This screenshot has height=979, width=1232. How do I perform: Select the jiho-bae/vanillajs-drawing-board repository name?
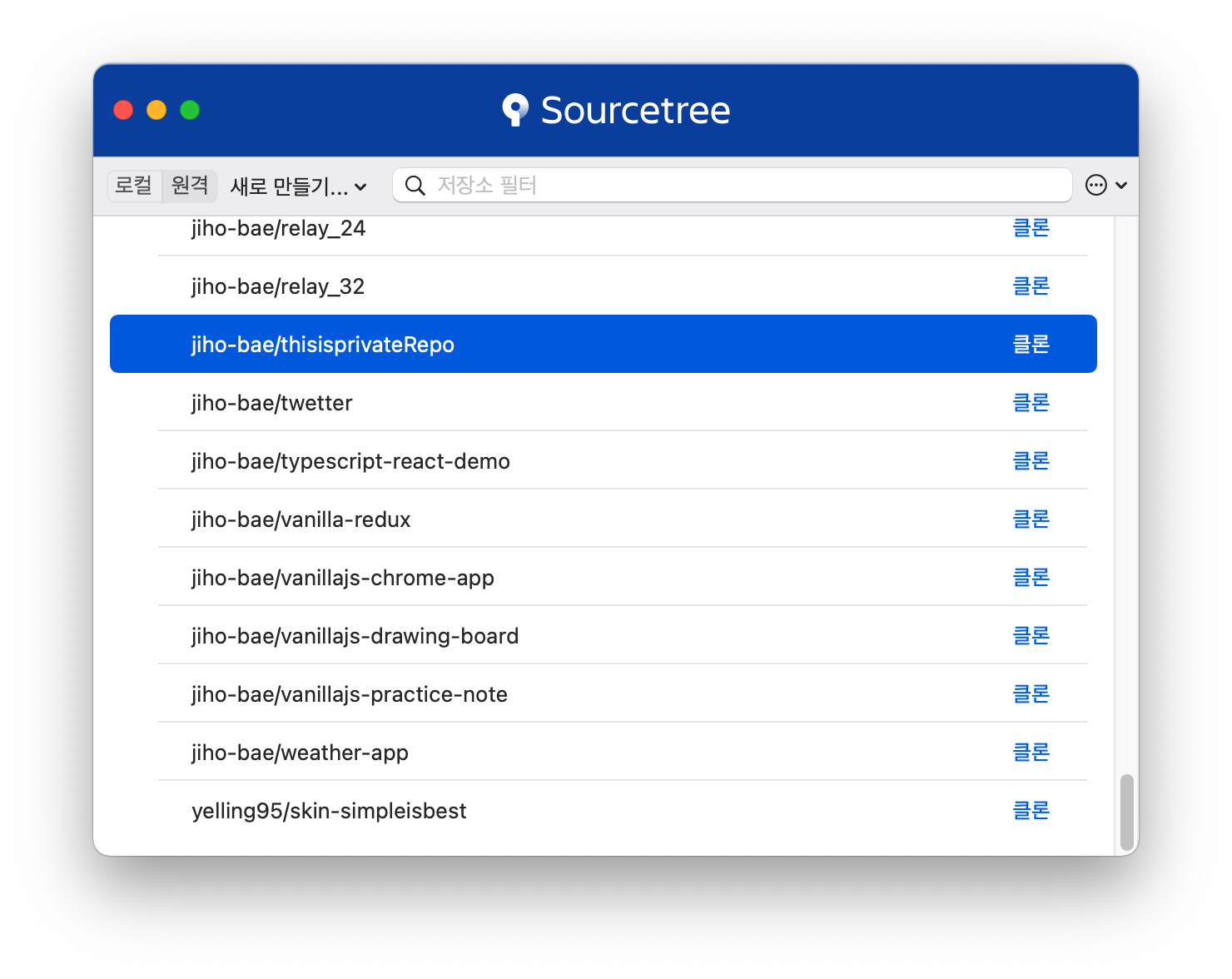[x=355, y=636]
